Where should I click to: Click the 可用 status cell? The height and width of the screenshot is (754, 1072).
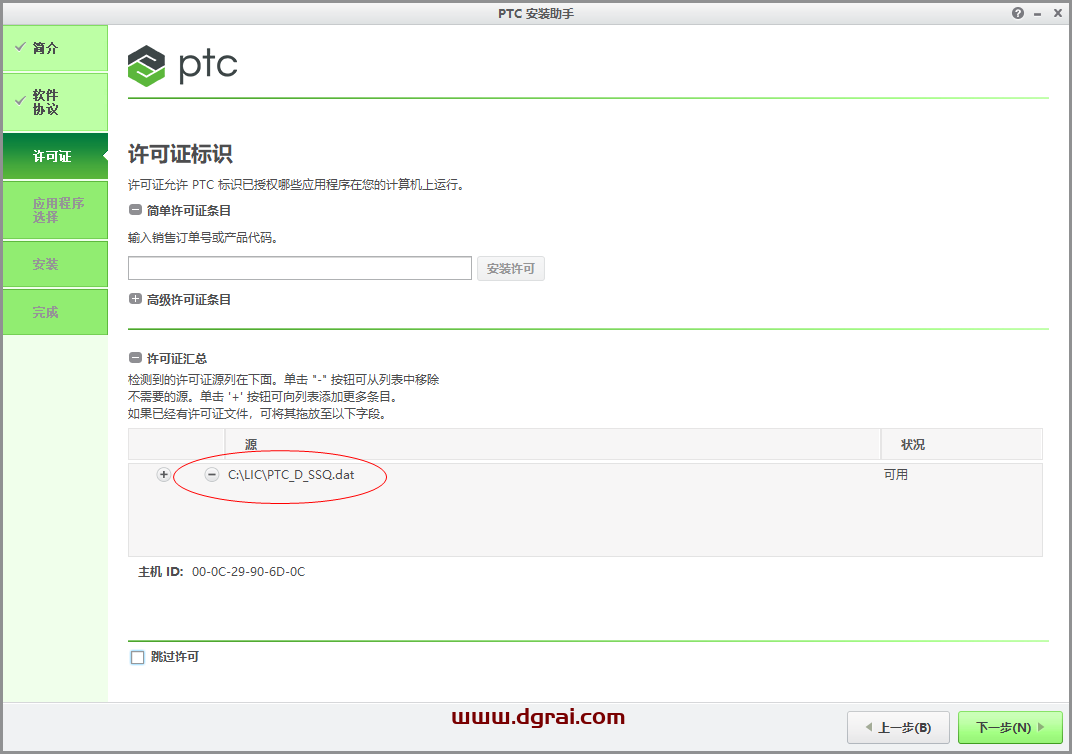point(896,474)
